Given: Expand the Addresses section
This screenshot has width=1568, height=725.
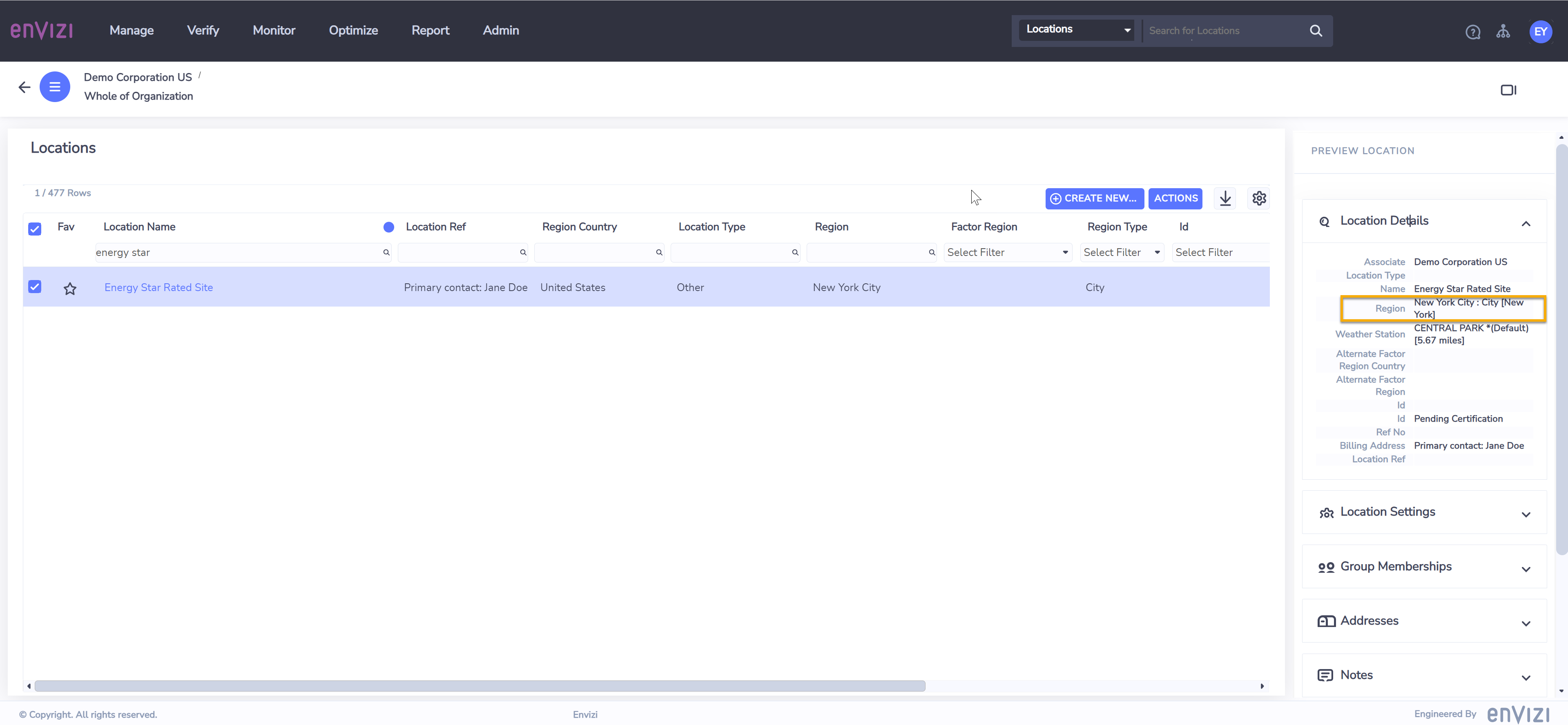Looking at the screenshot, I should tap(1526, 623).
